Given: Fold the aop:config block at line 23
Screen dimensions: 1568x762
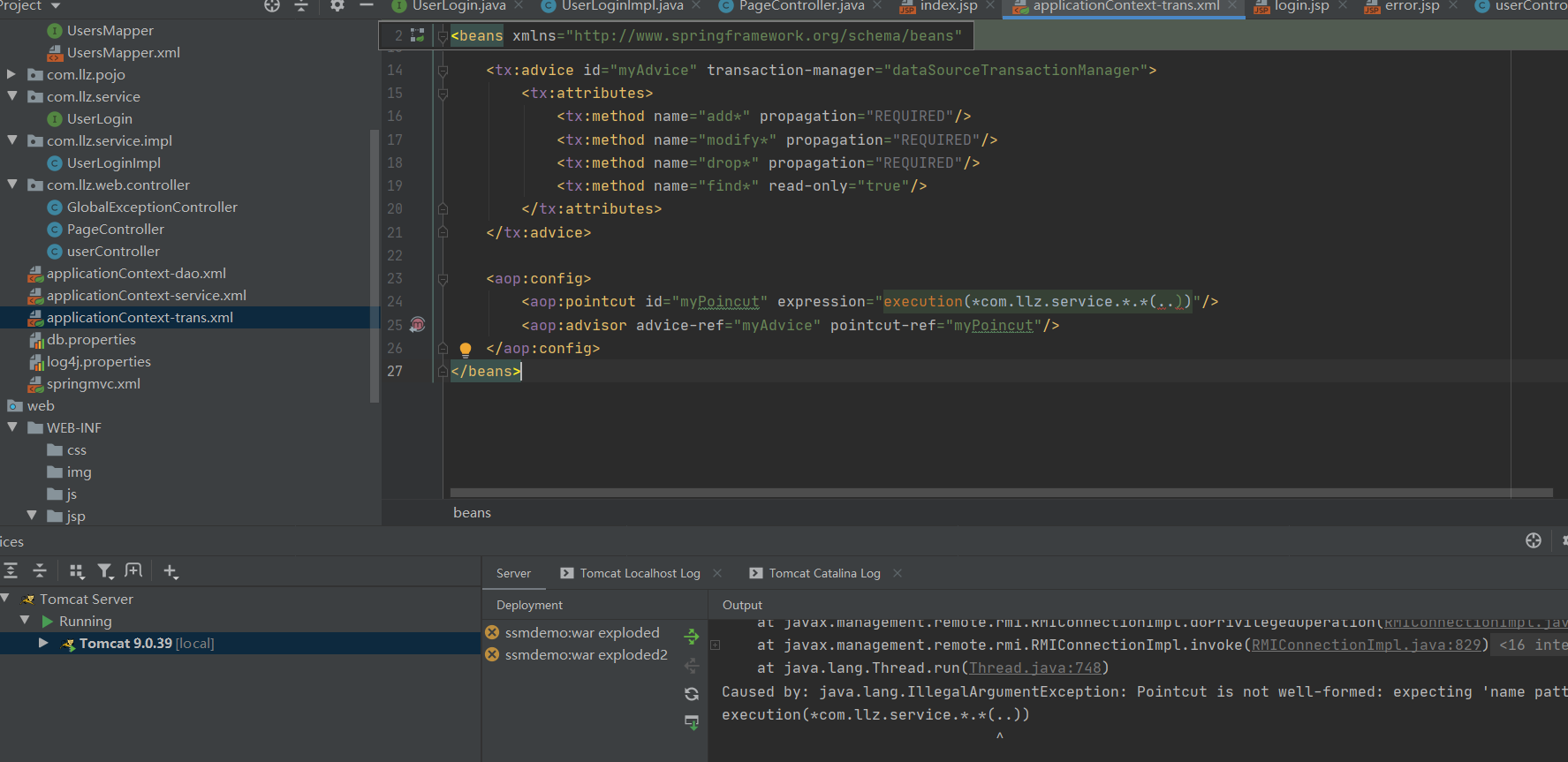Looking at the screenshot, I should tap(443, 278).
